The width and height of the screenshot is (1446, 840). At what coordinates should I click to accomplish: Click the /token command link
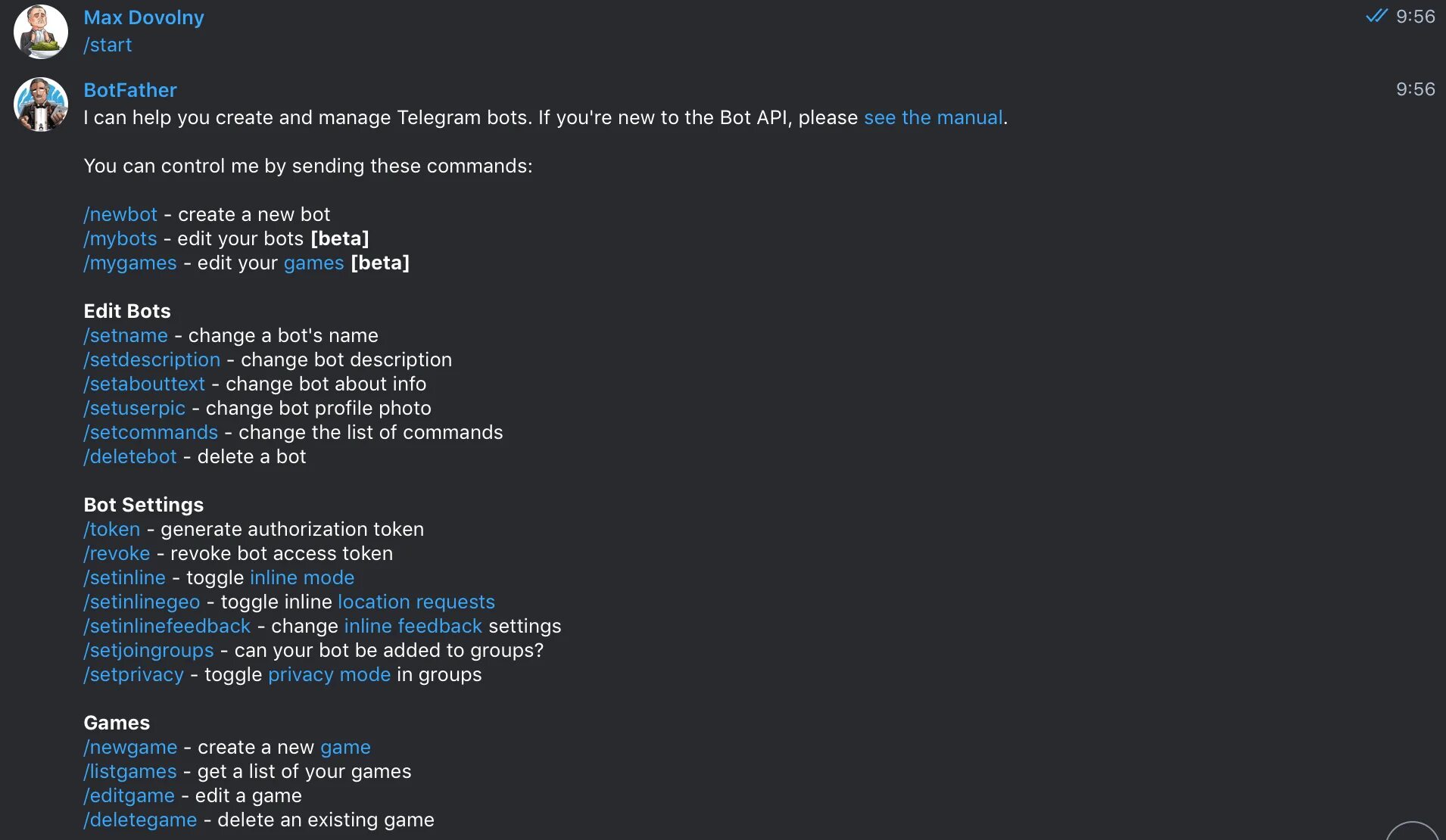pos(112,529)
